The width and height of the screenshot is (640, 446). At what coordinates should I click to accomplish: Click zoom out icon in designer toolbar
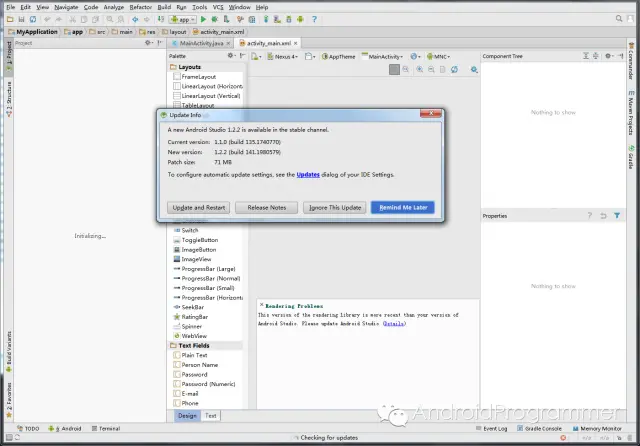(x=431, y=69)
